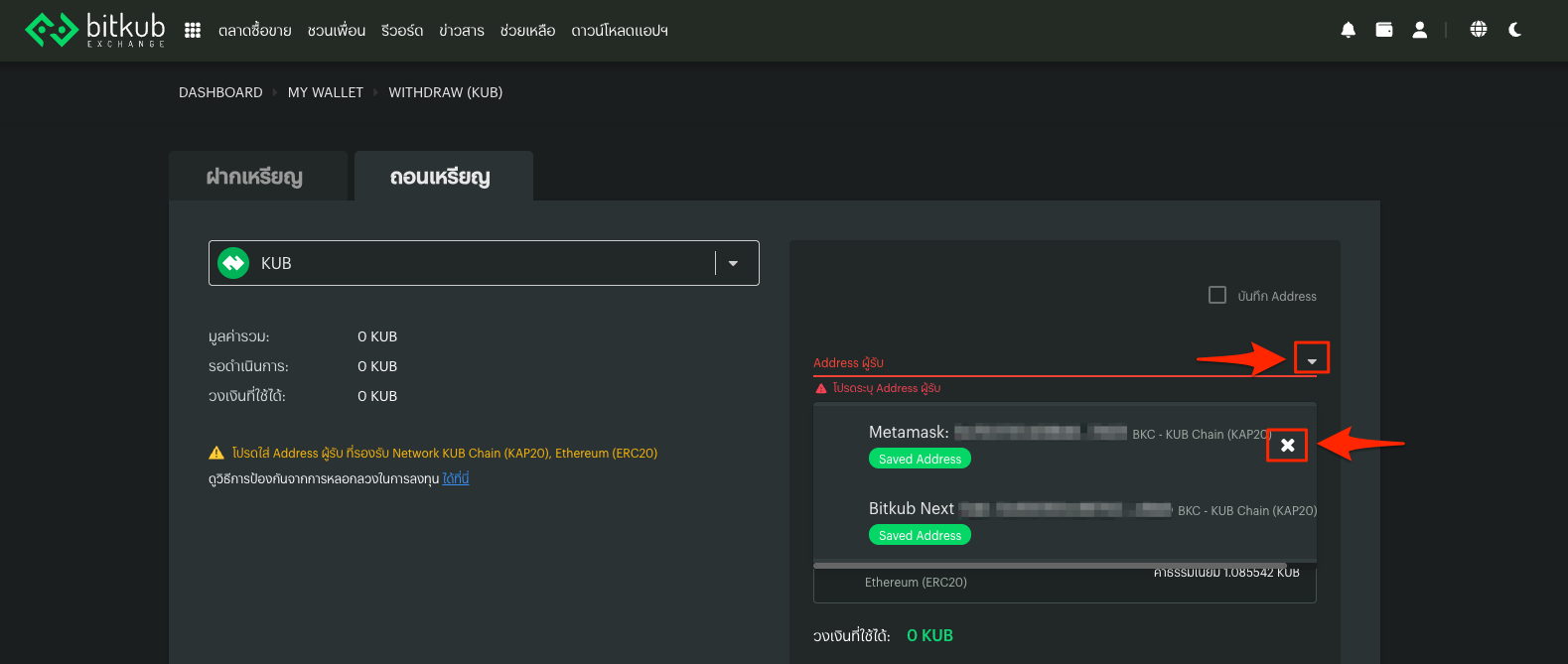Open the language globe icon
Screen dimensions: 1568x664
pyautogui.click(x=1479, y=30)
